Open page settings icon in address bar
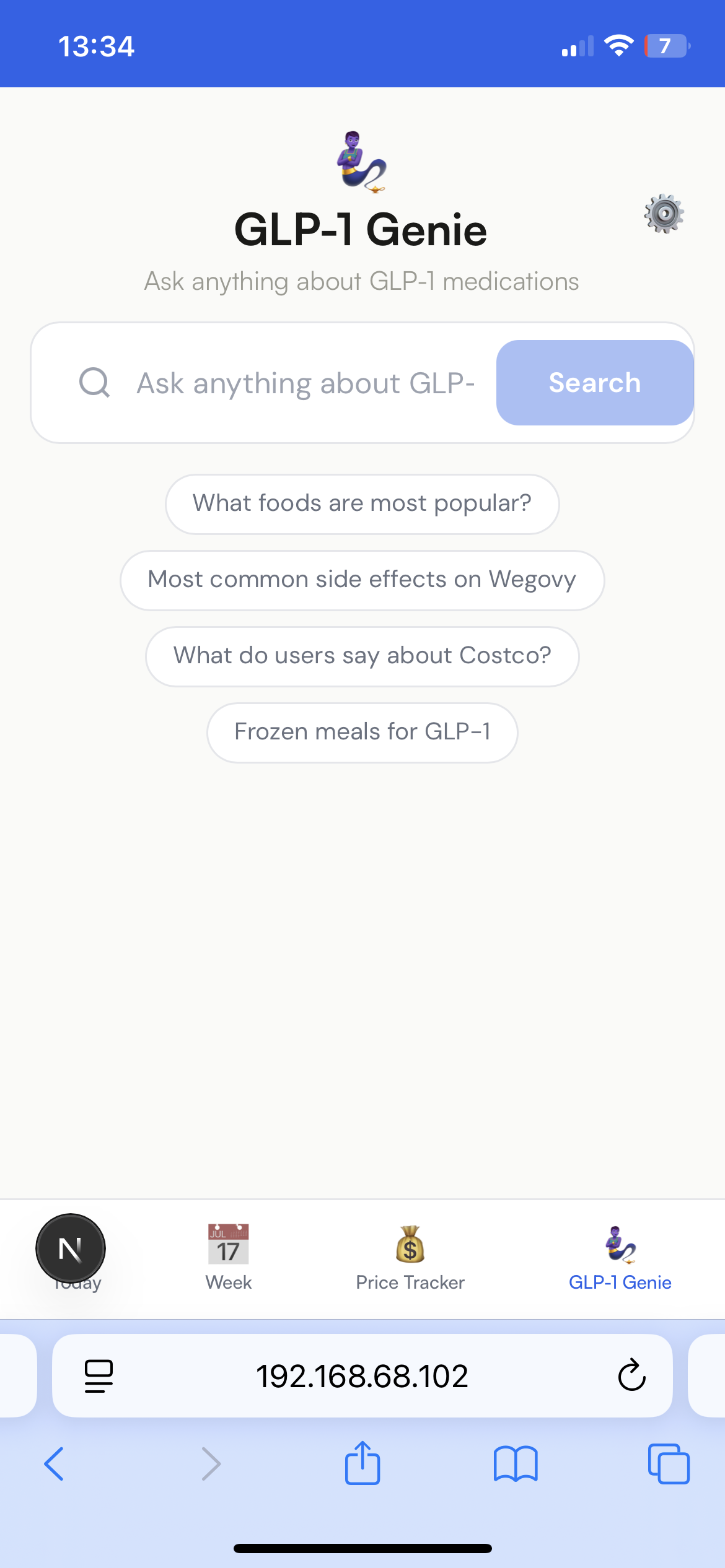Viewport: 725px width, 1568px height. (99, 1375)
